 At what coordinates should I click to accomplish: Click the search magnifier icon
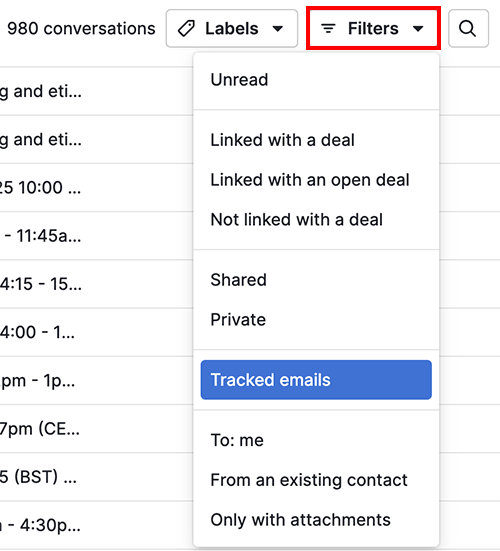pyautogui.click(x=468, y=28)
